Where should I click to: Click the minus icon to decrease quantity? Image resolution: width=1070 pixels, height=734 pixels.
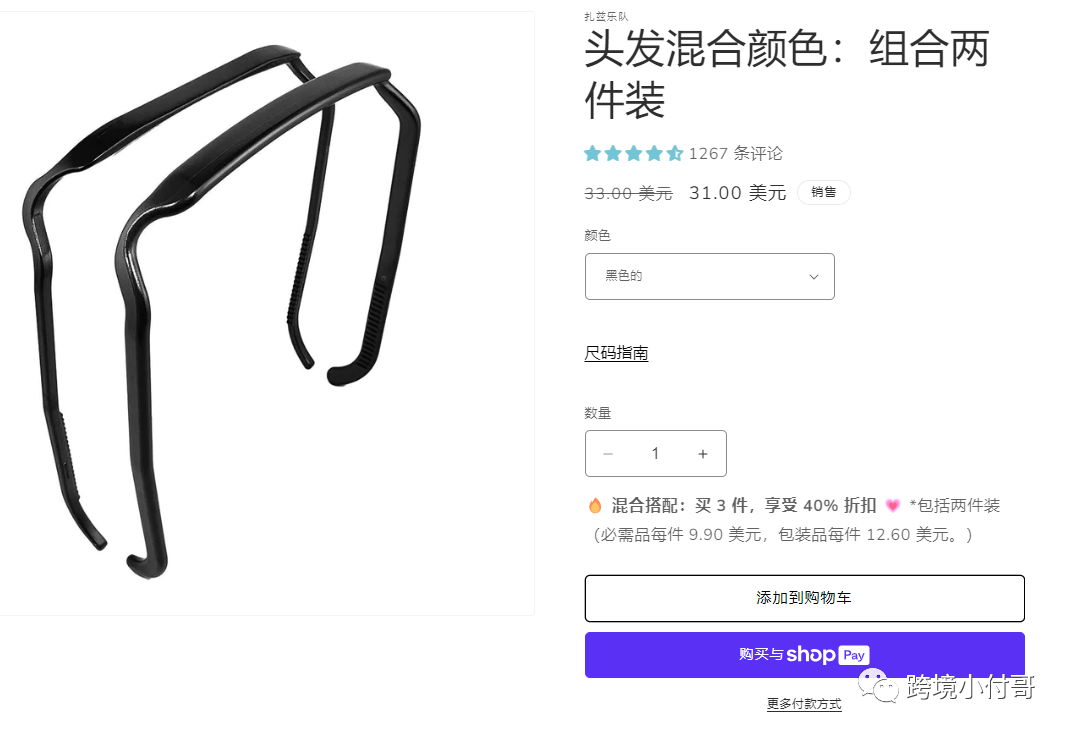(x=608, y=454)
